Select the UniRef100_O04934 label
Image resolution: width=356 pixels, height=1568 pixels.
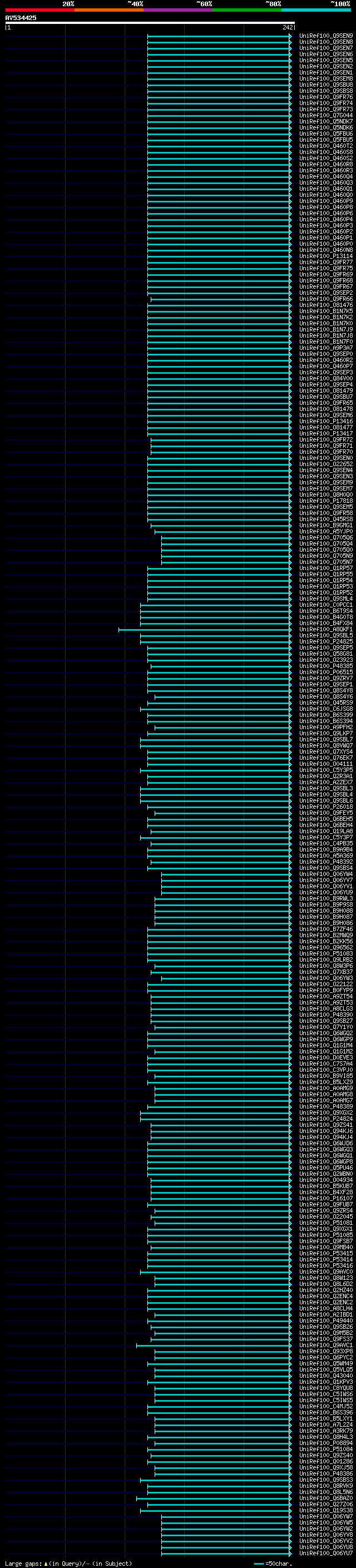pyautogui.click(x=326, y=1180)
